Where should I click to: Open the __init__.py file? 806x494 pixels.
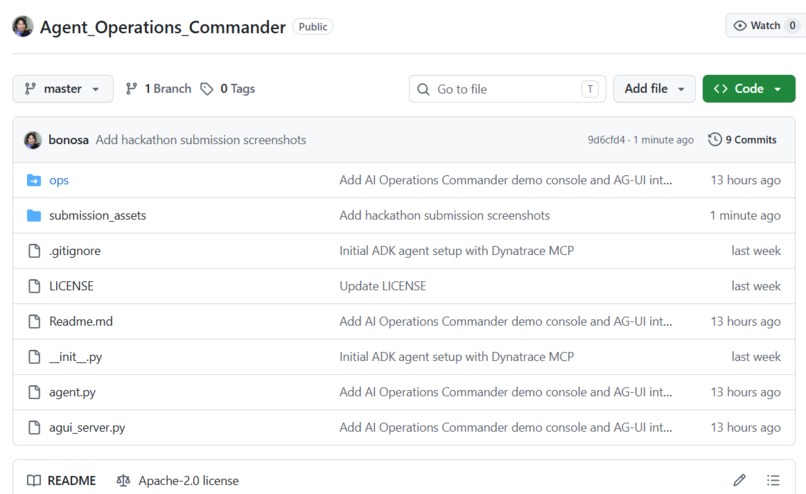tap(76, 357)
